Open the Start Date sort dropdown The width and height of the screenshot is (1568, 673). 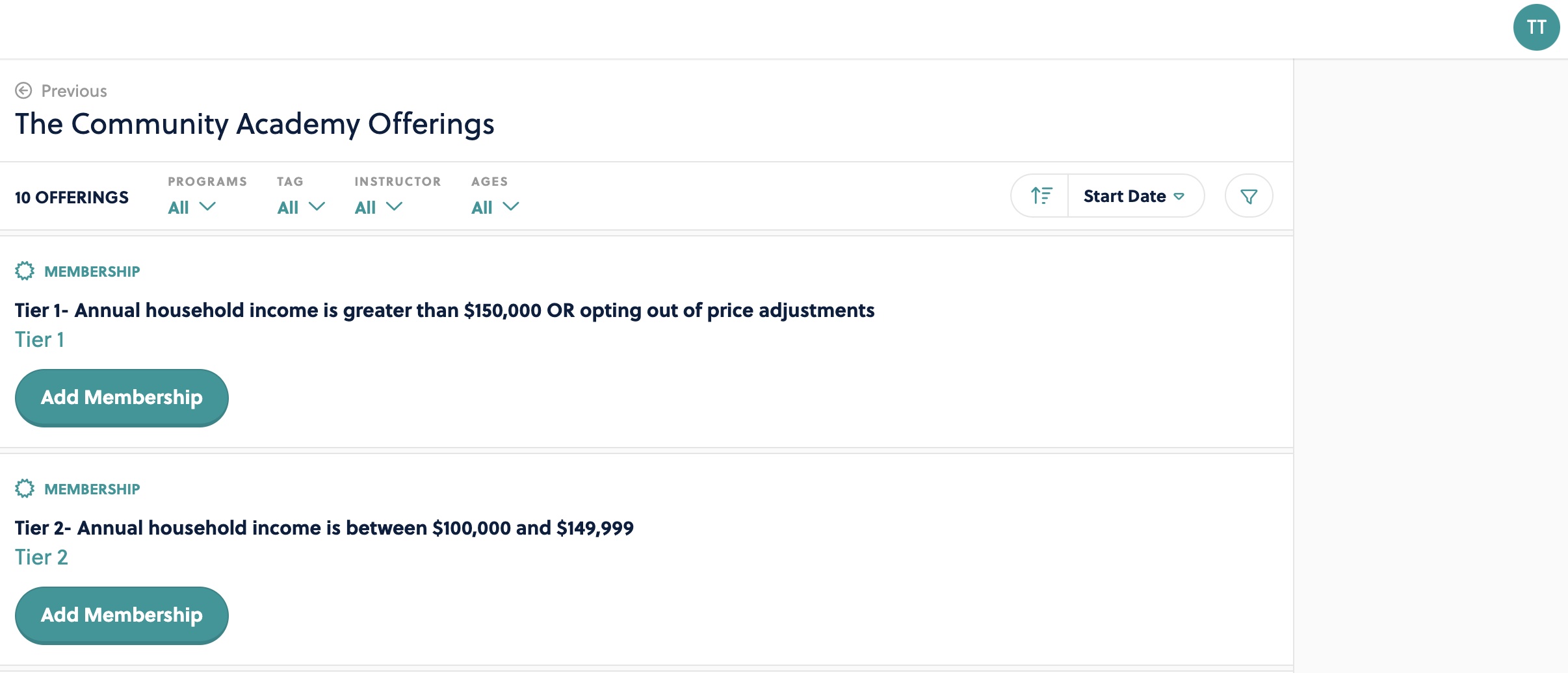point(1135,196)
